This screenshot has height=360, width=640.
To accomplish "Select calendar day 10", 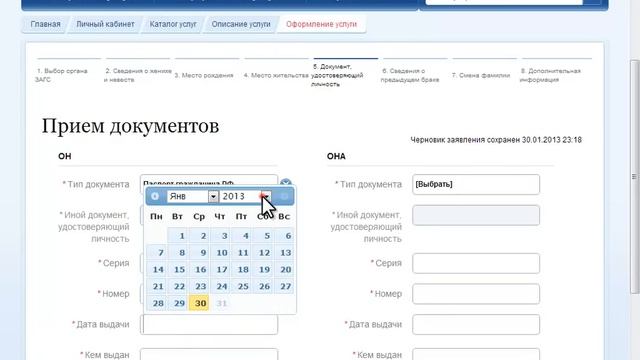I will [x=220, y=253].
